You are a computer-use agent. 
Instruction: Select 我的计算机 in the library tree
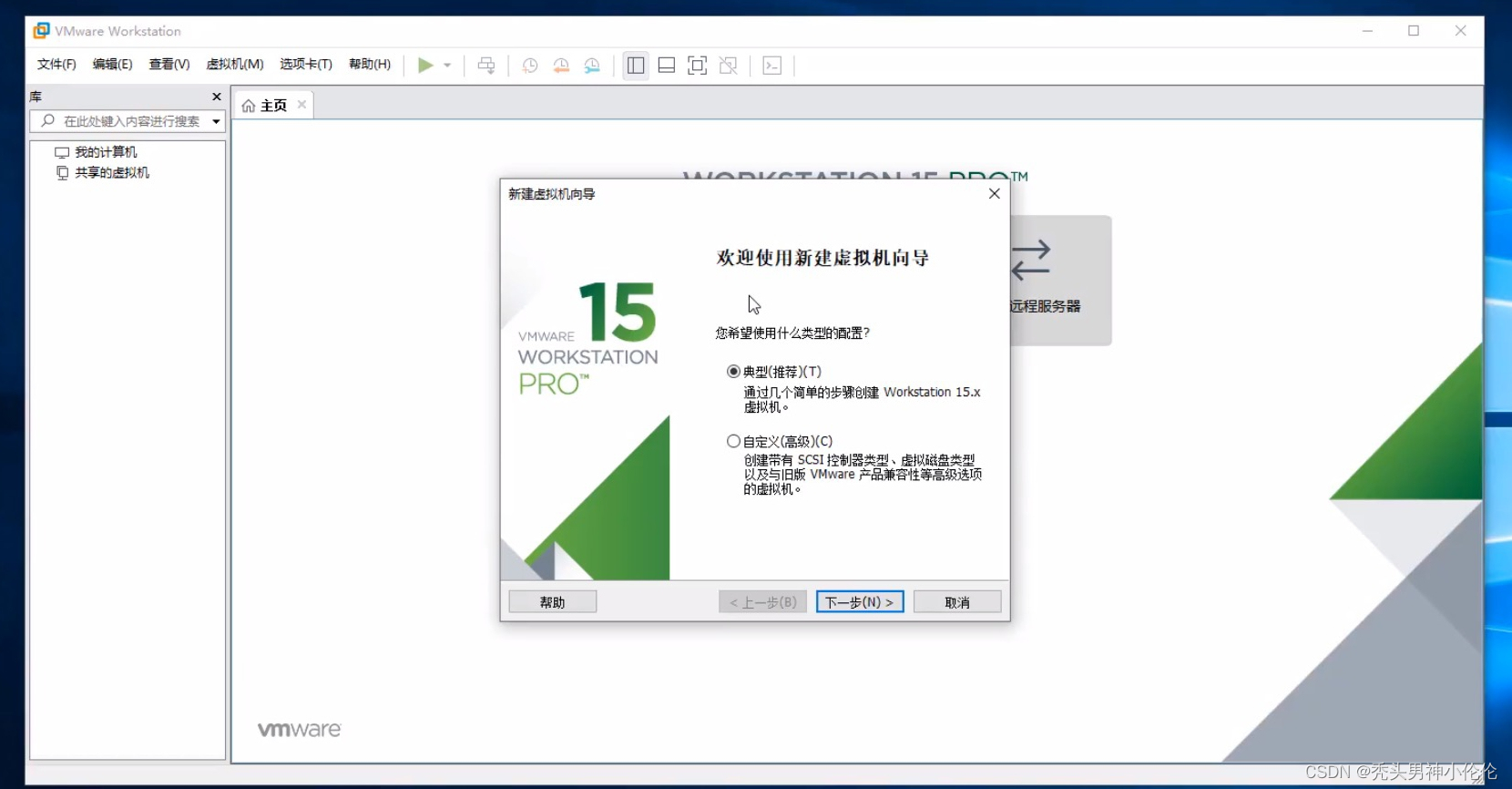coord(106,152)
